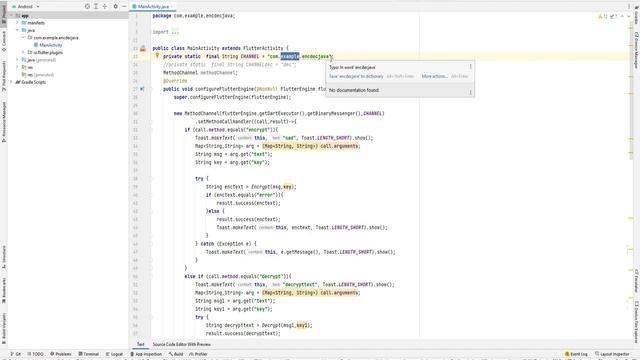The image size is (640, 360).
Task: Open the Android project view dropdown
Action: [x=25, y=7]
